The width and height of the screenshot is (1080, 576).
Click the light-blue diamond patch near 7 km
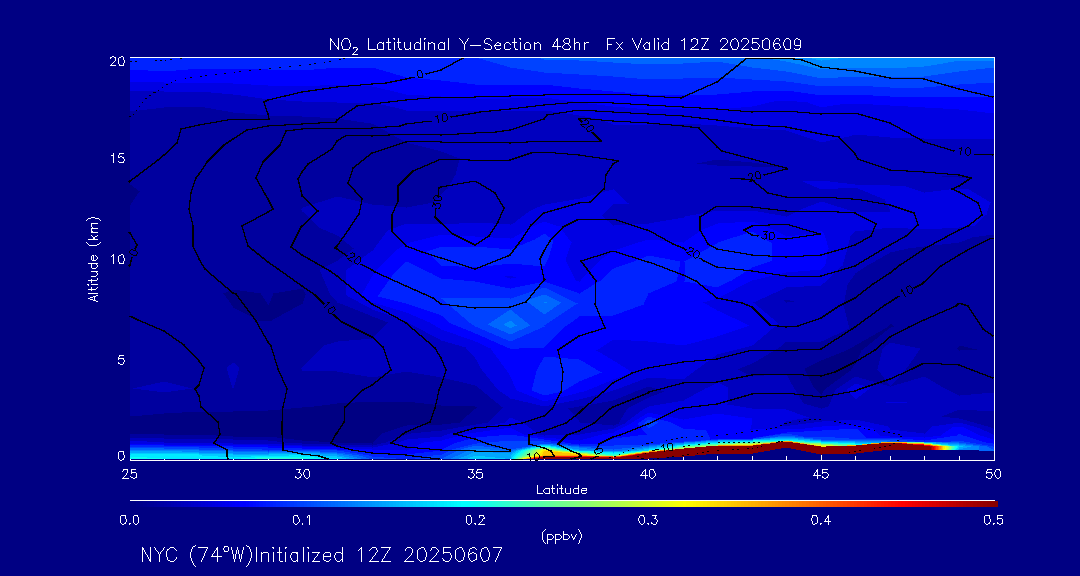coord(510,324)
